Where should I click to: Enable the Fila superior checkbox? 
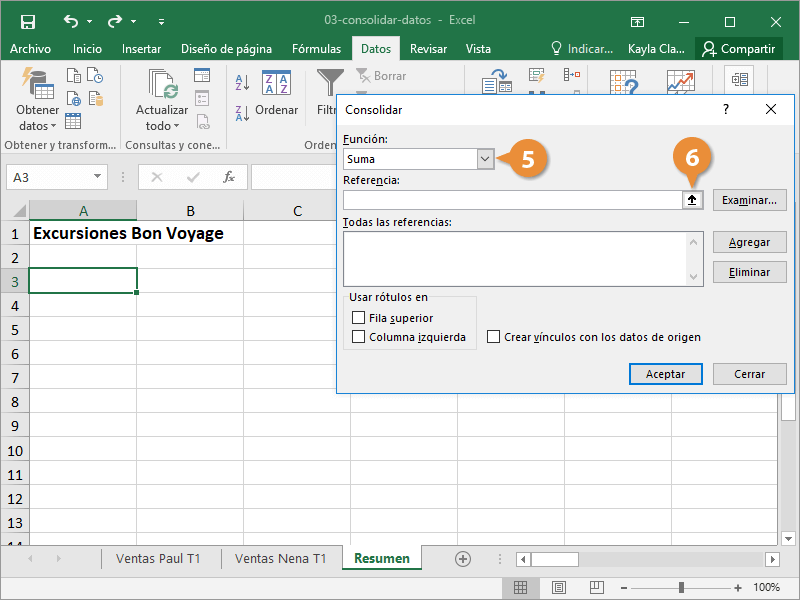click(358, 318)
